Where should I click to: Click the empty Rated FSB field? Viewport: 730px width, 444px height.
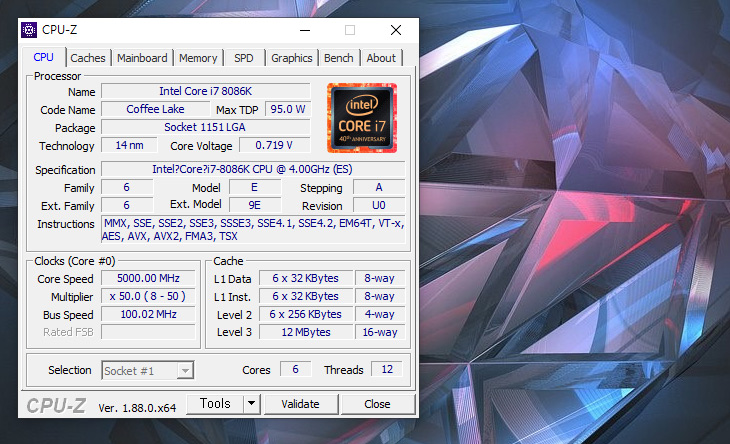click(148, 332)
